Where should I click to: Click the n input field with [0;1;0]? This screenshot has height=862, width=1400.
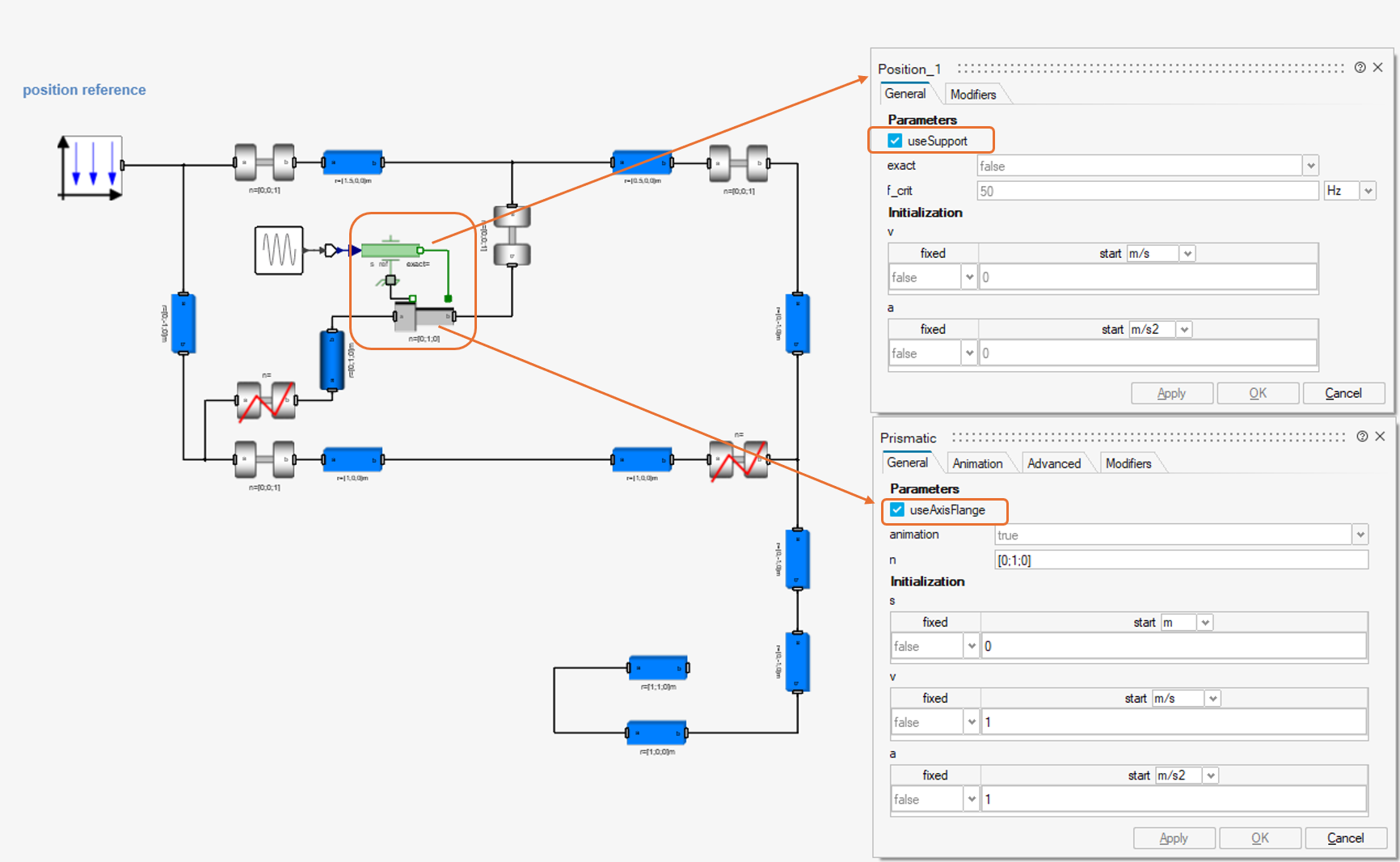(1181, 560)
